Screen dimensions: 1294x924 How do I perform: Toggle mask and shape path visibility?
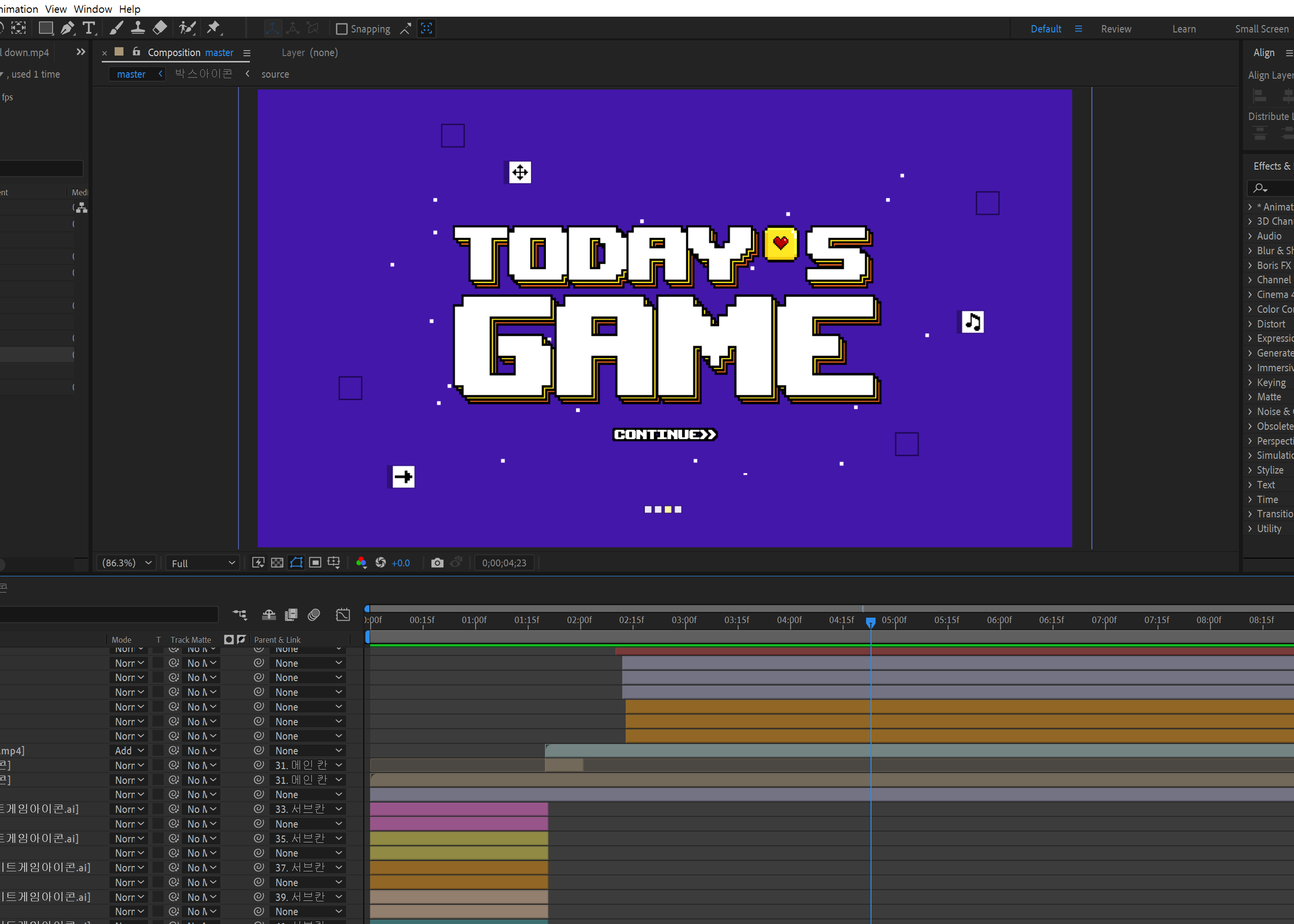[x=297, y=563]
